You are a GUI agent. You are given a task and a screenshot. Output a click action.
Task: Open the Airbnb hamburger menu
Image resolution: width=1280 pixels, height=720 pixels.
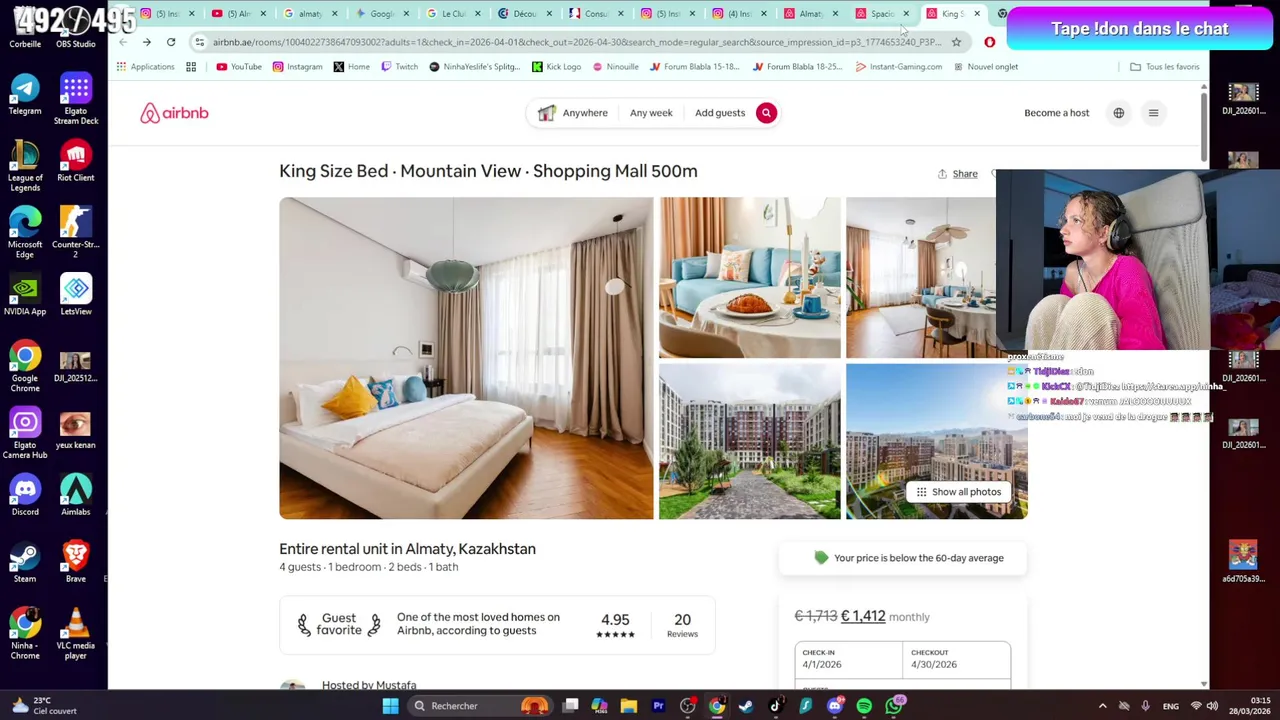point(1153,113)
